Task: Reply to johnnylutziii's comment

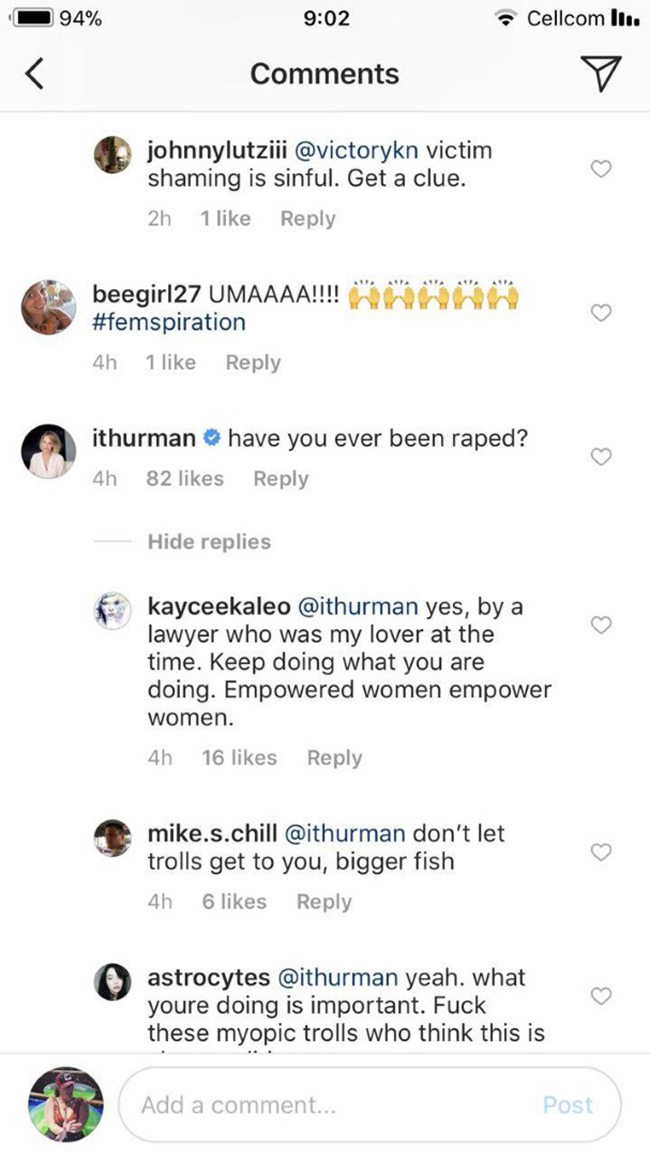Action: tap(307, 219)
